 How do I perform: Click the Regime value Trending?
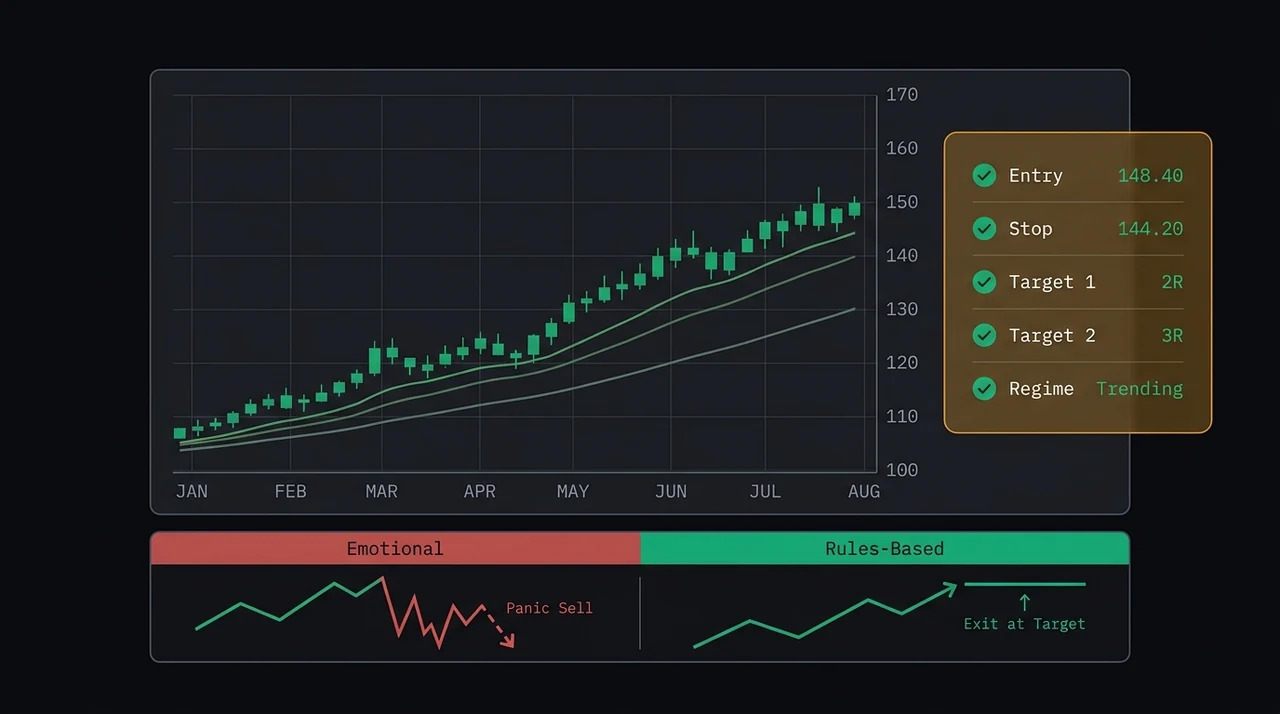(1139, 389)
